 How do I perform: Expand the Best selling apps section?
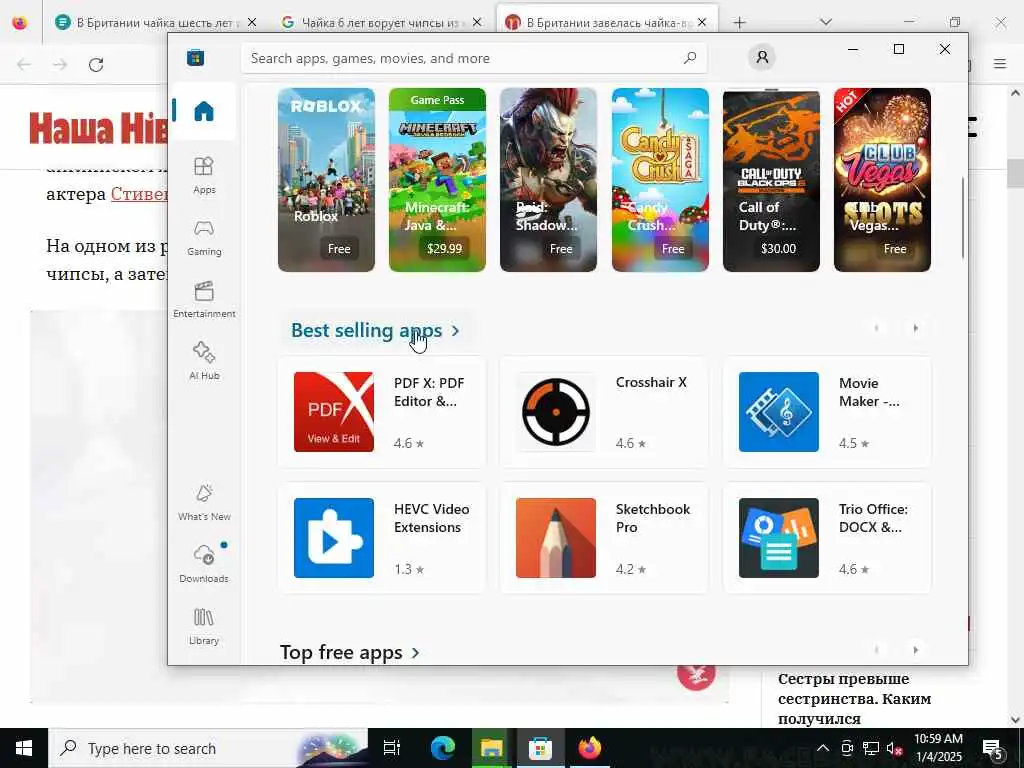click(376, 330)
